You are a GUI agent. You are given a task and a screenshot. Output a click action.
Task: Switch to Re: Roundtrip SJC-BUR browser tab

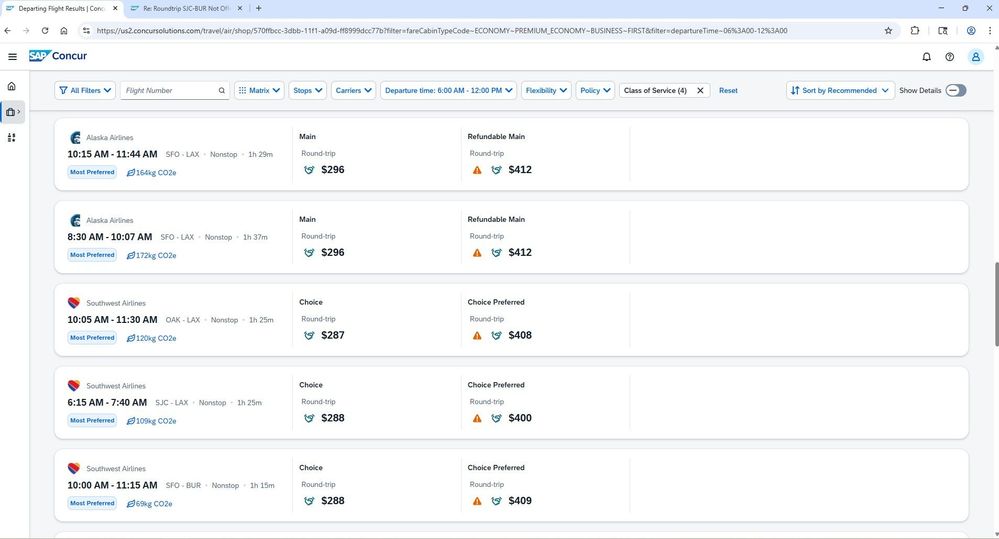pyautogui.click(x=187, y=9)
